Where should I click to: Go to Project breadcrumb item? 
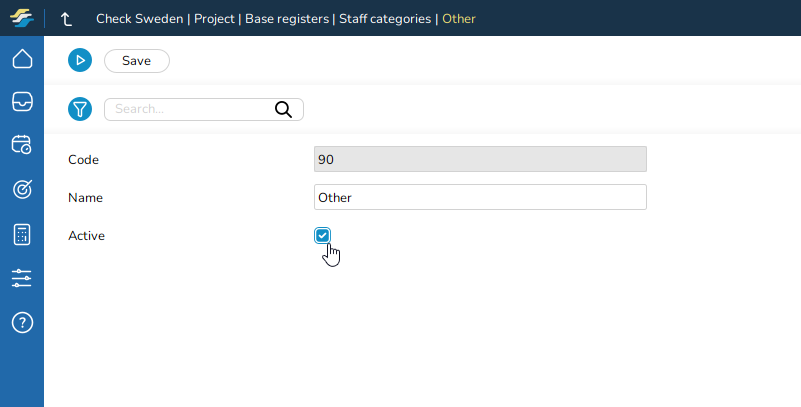214,18
